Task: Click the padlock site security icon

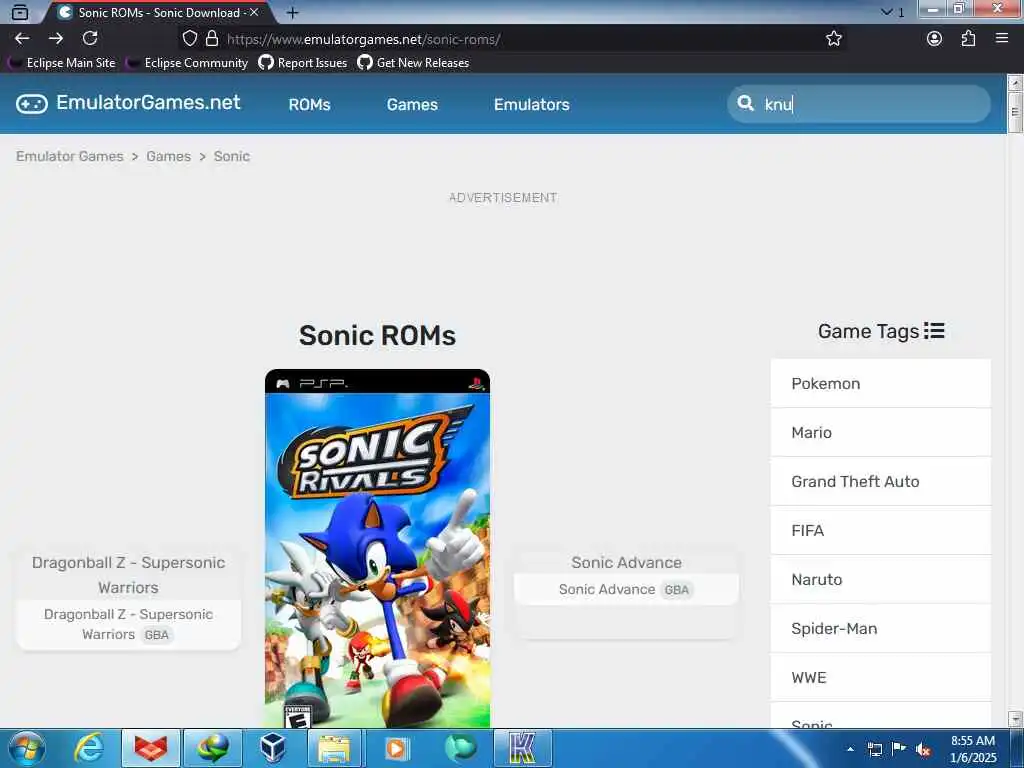Action: coord(212,39)
